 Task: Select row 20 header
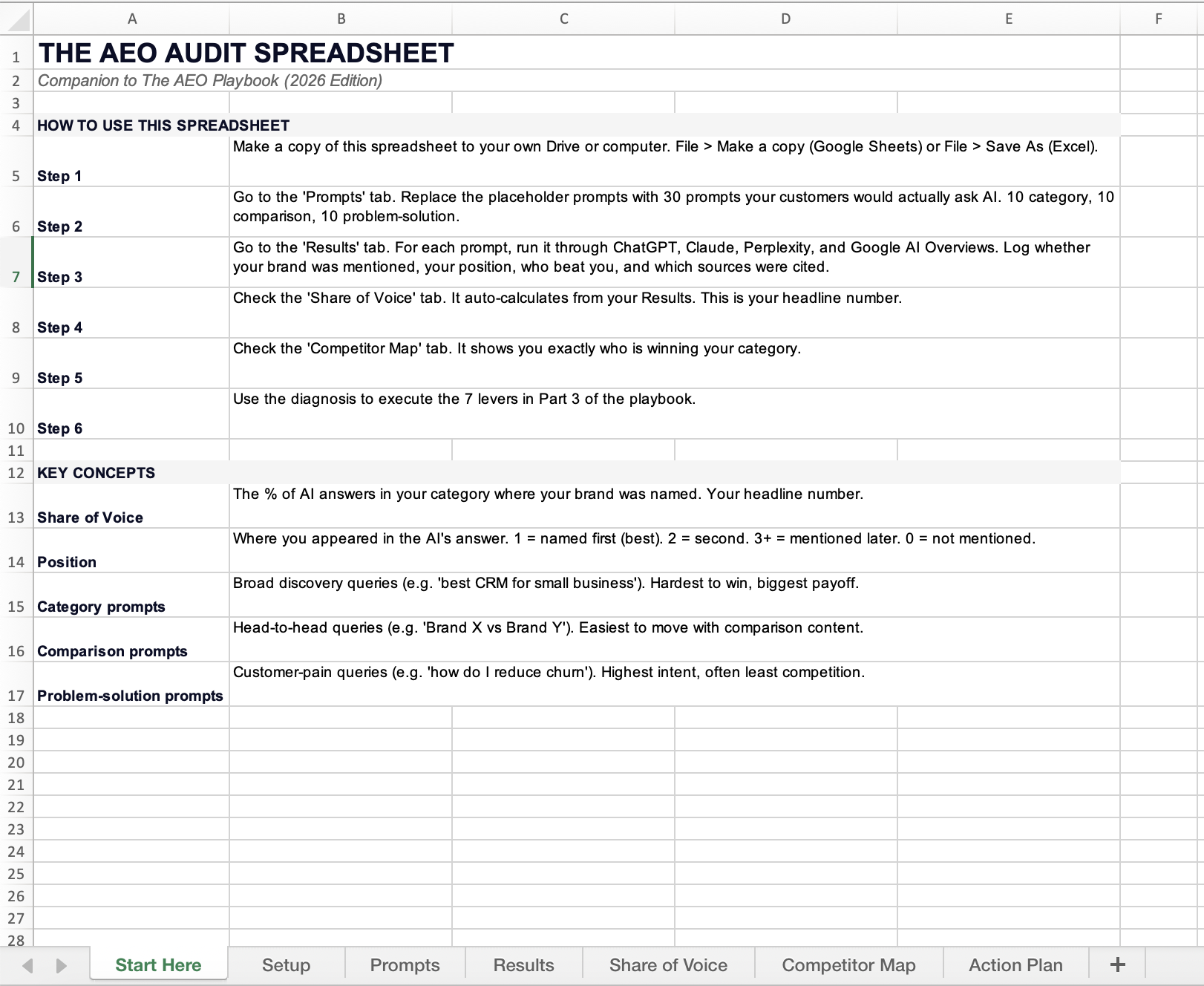16,763
